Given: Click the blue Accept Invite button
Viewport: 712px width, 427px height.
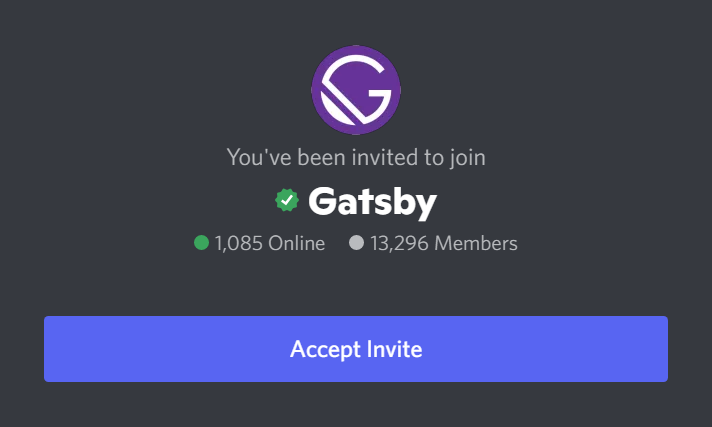Looking at the screenshot, I should tap(356, 349).
